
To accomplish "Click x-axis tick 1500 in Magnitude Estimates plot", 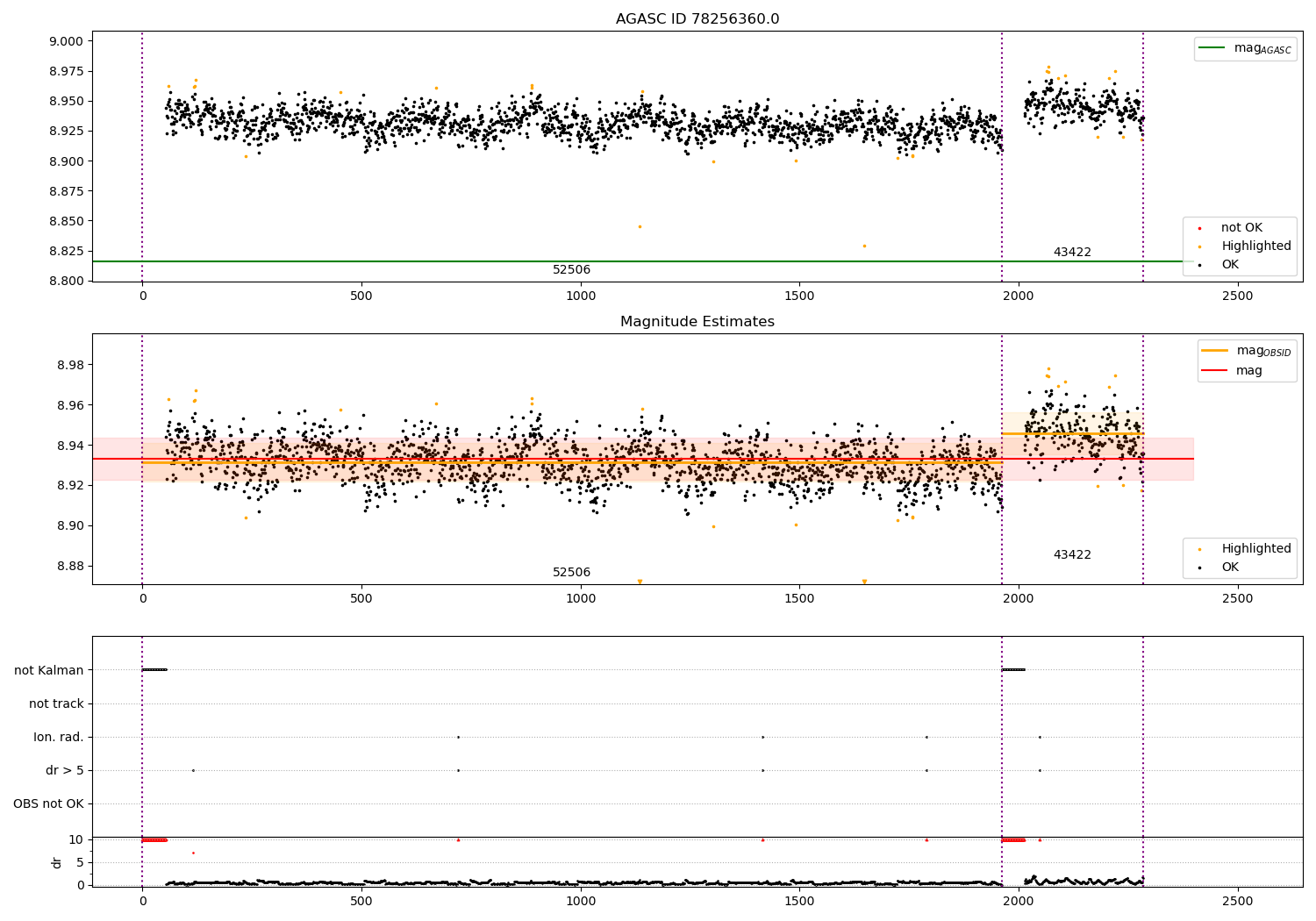I will click(799, 599).
